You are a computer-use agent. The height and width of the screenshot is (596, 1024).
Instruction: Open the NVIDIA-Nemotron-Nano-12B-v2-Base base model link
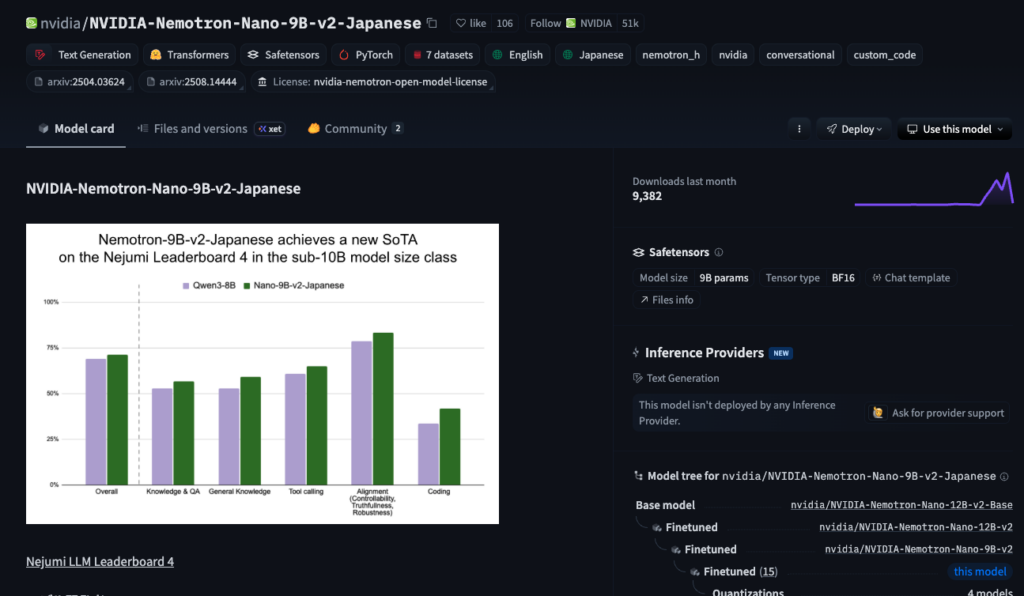901,506
